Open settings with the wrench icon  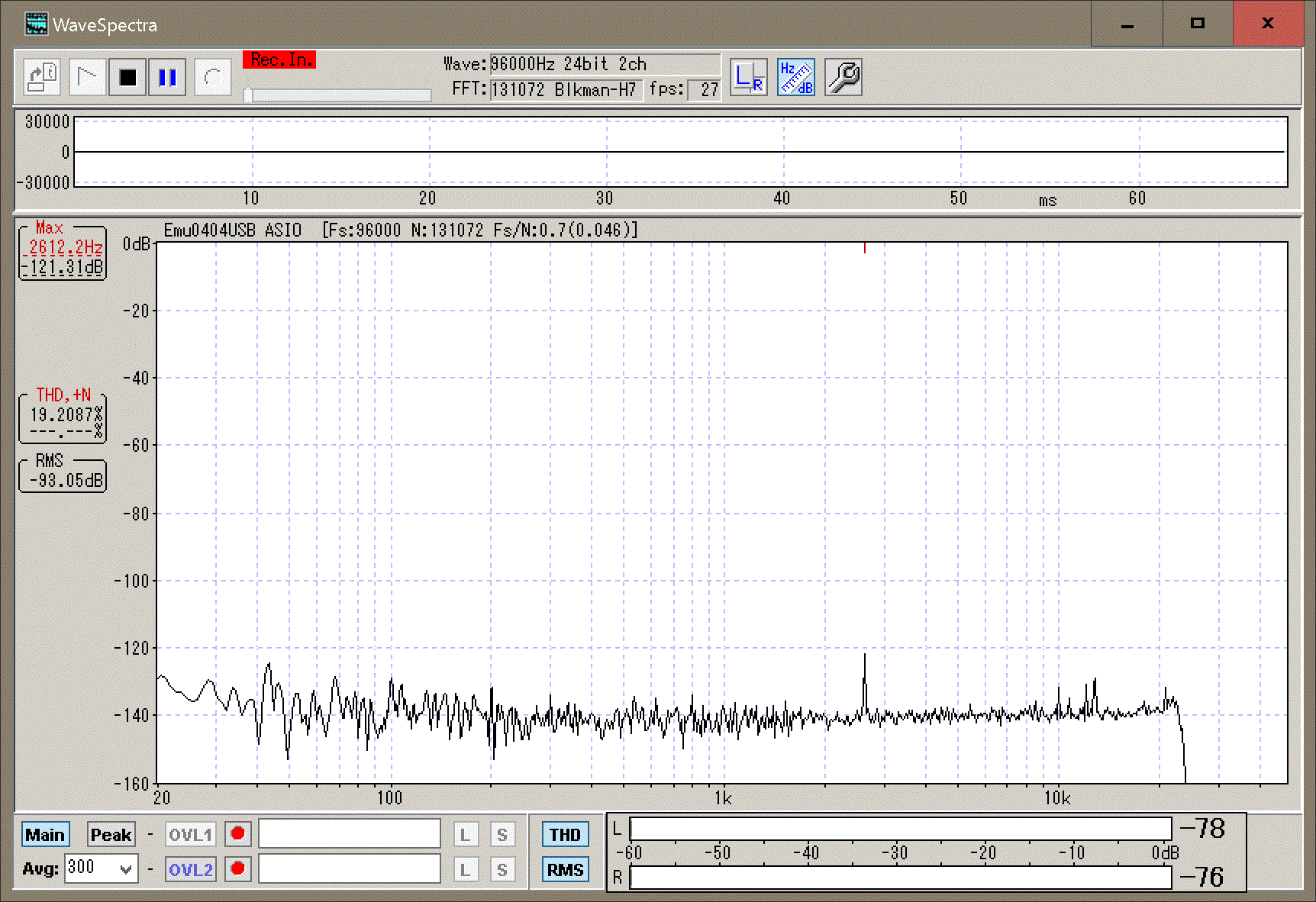[x=843, y=77]
